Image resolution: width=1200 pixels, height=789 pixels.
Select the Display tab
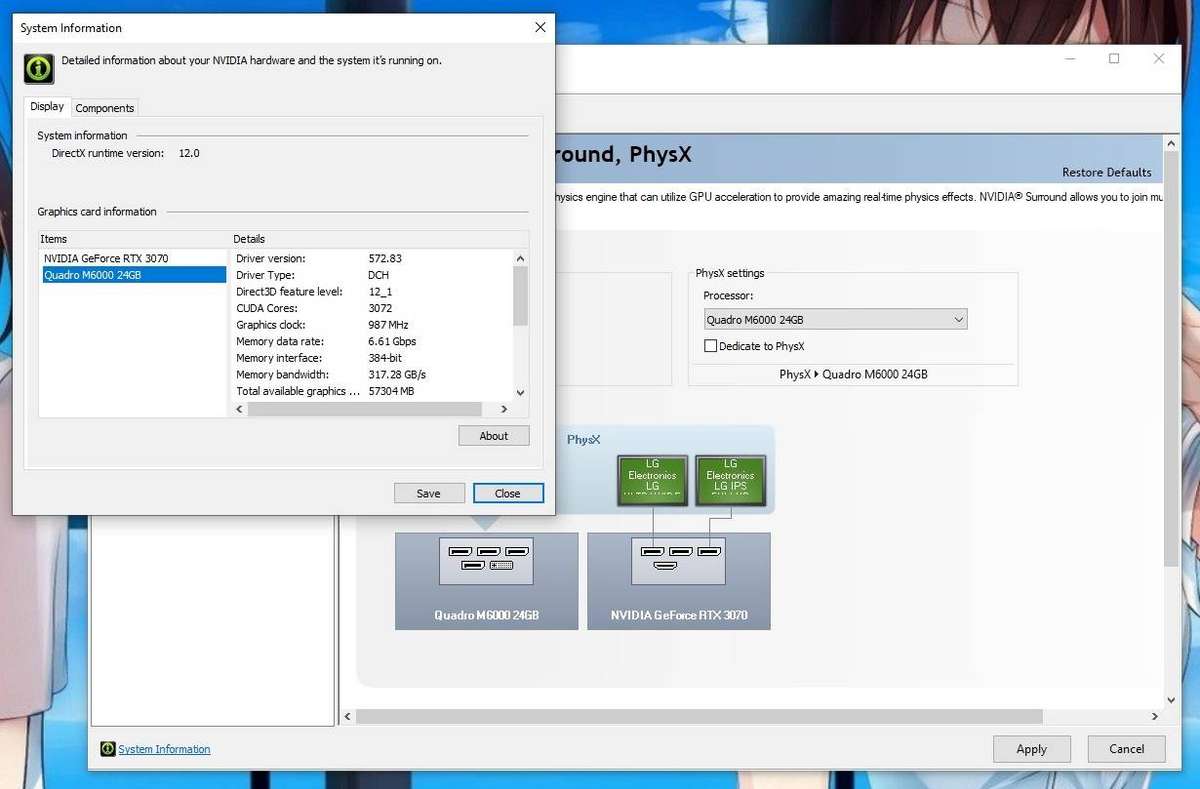47,105
